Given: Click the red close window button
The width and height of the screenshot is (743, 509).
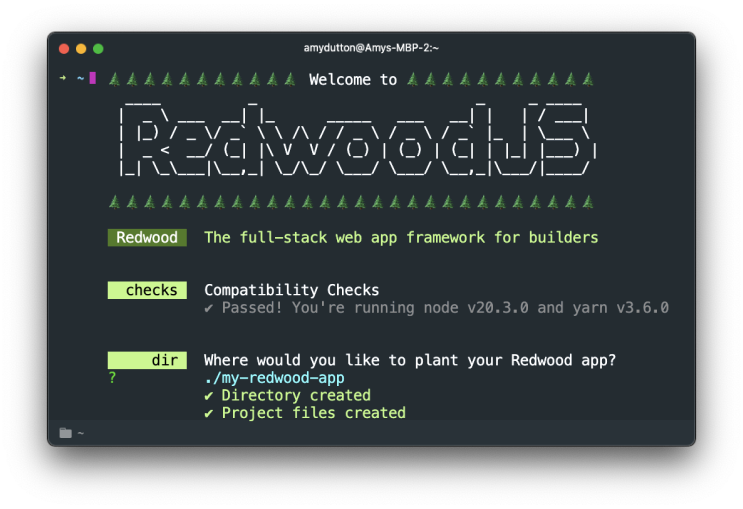Looking at the screenshot, I should coord(64,49).
